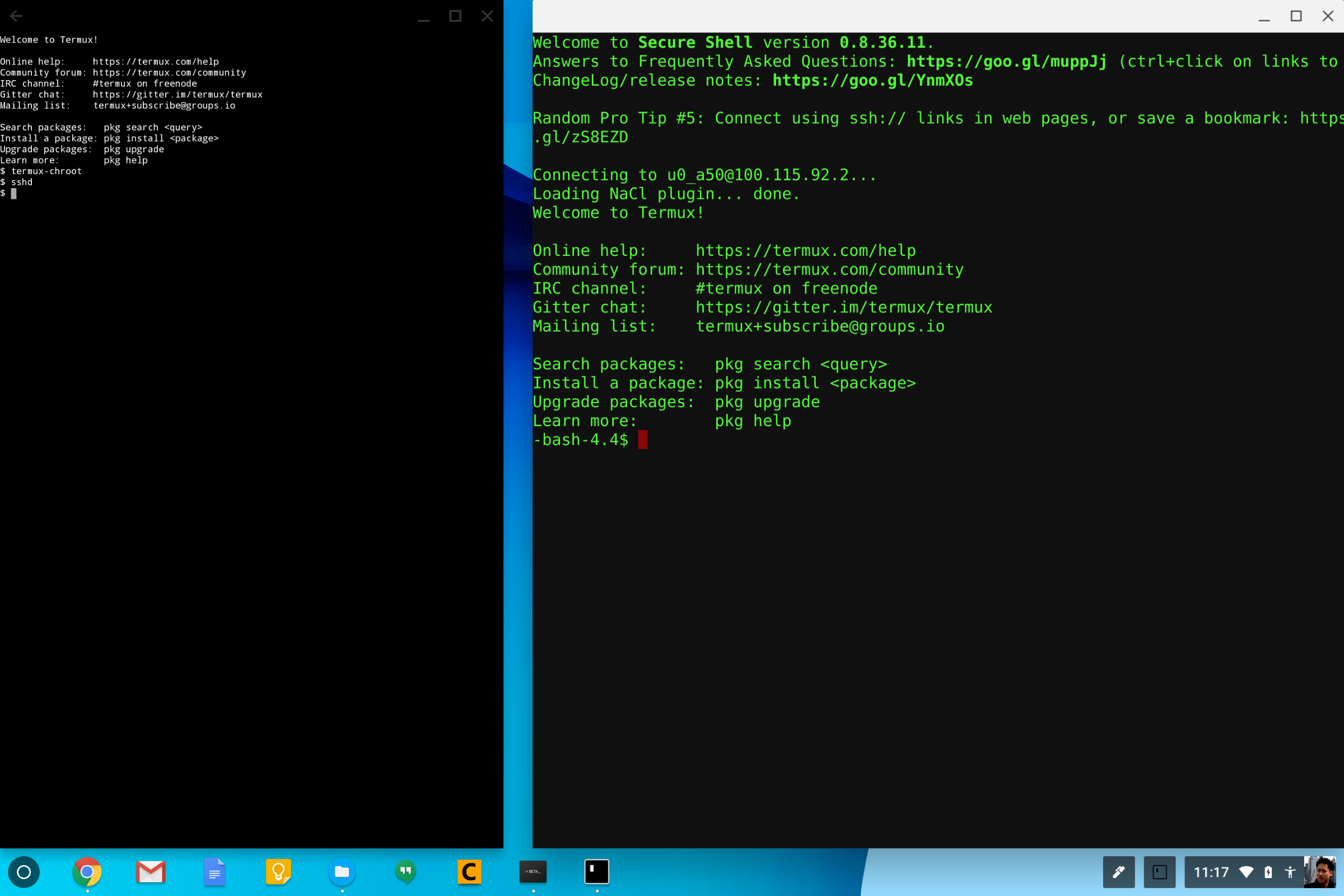The height and width of the screenshot is (896, 1344).
Task: Maximize the Termux window
Action: tap(455, 16)
